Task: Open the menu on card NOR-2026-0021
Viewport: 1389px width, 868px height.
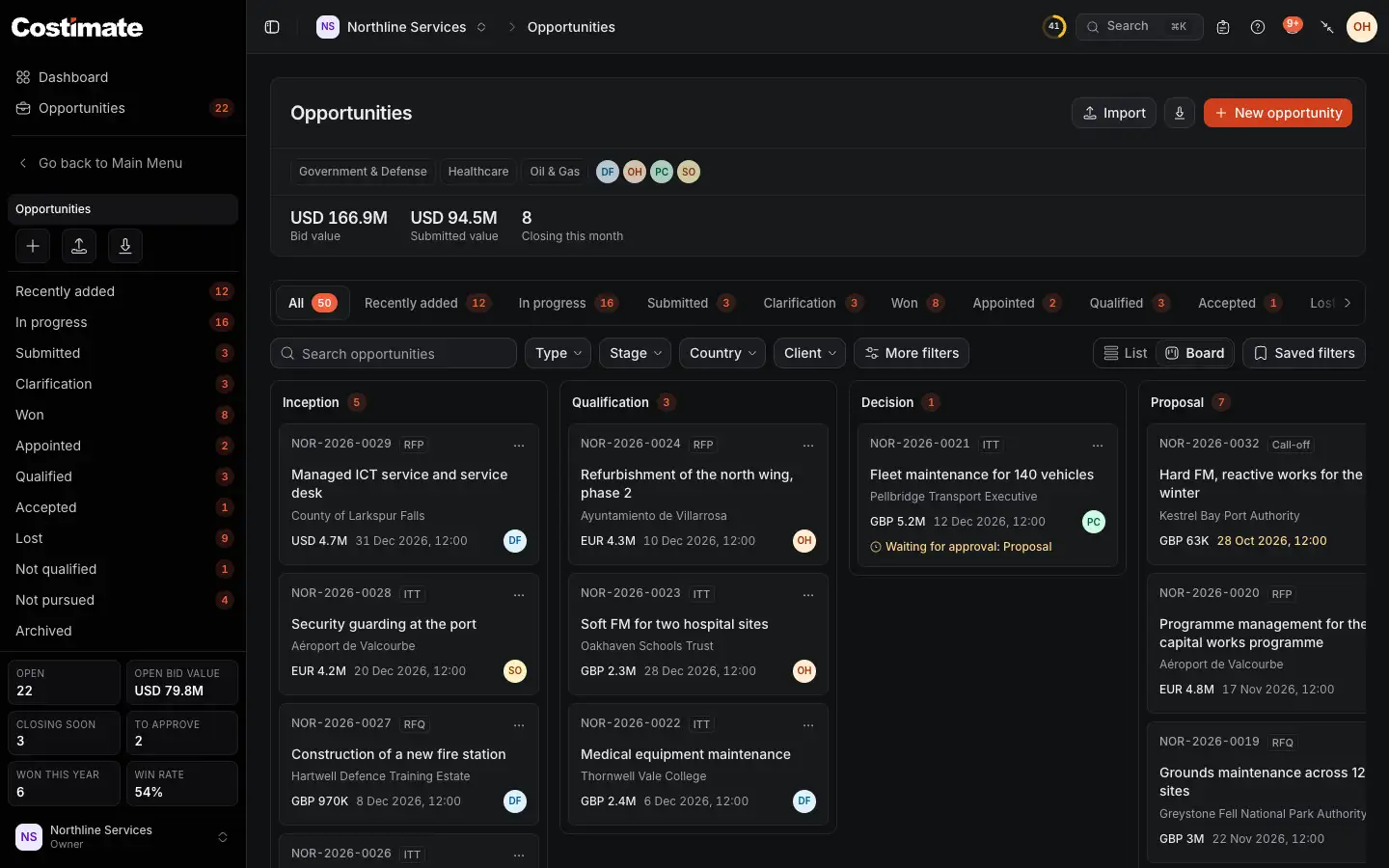Action: [x=1098, y=446]
